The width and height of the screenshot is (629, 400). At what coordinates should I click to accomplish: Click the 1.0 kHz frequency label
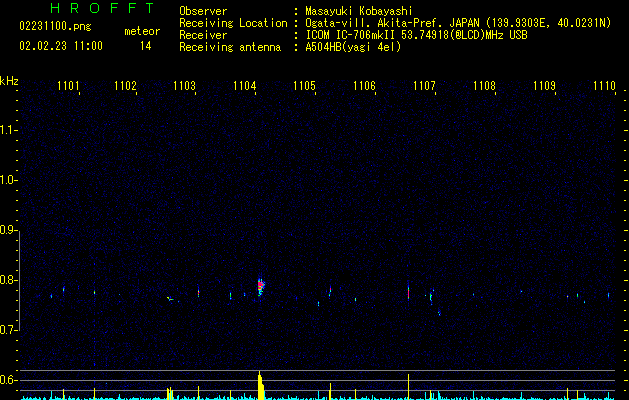pyautogui.click(x=8, y=180)
